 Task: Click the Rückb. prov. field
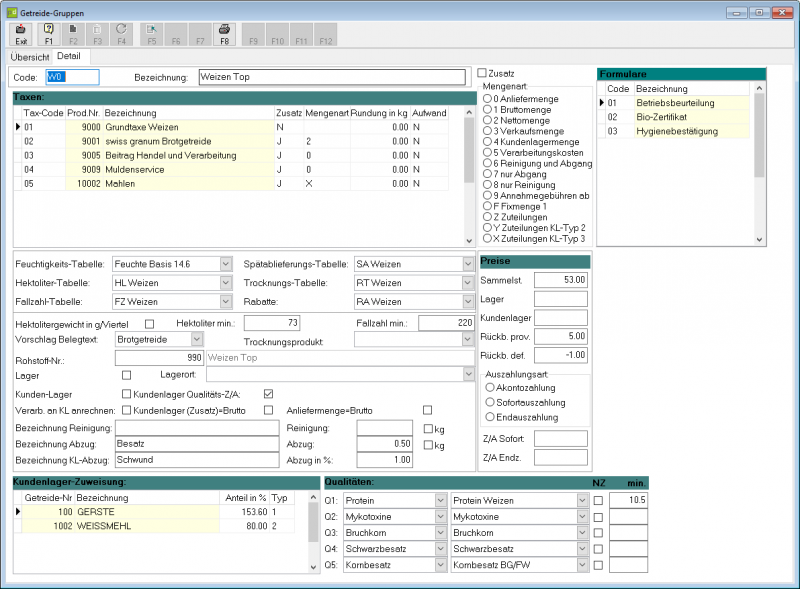coord(561,336)
